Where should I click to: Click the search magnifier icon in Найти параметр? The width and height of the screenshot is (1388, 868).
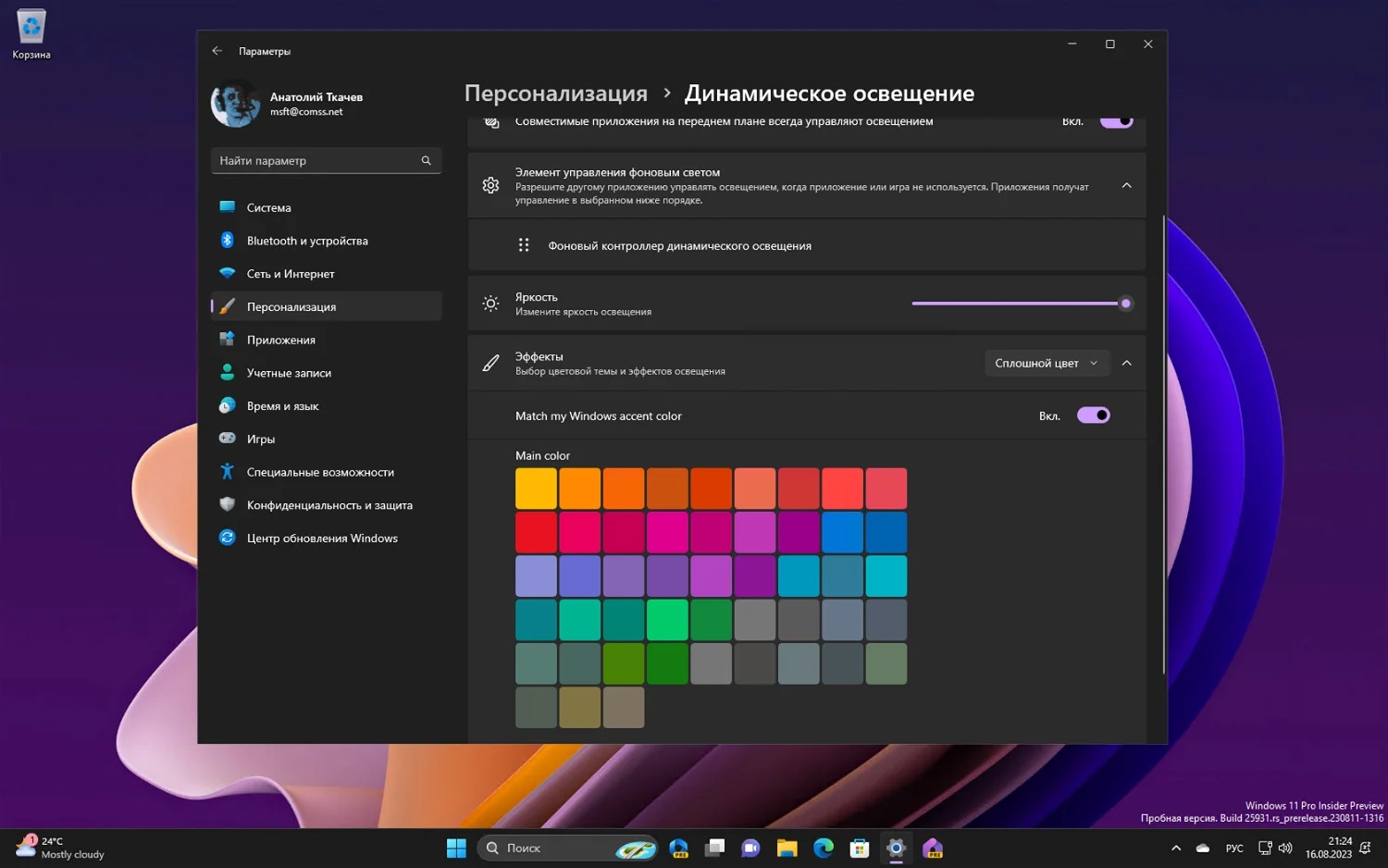tap(426, 161)
